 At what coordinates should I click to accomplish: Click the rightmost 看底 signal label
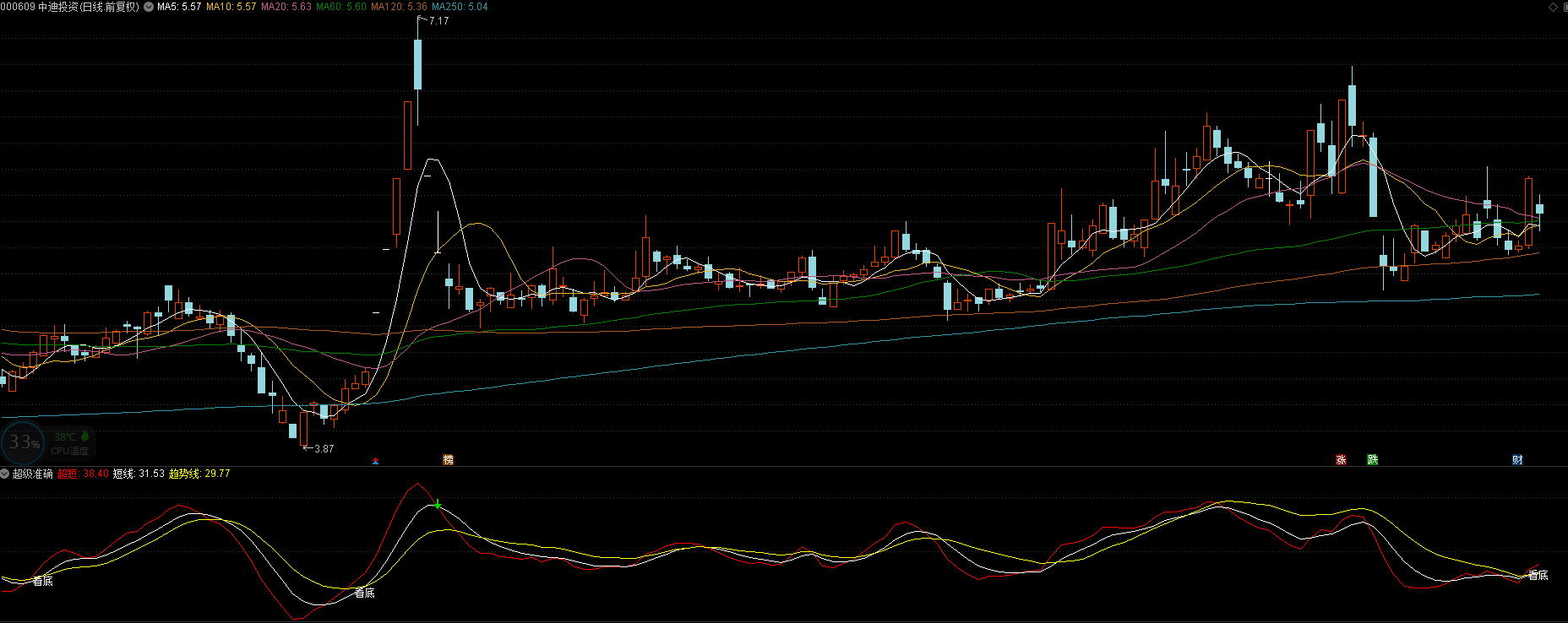1538,576
